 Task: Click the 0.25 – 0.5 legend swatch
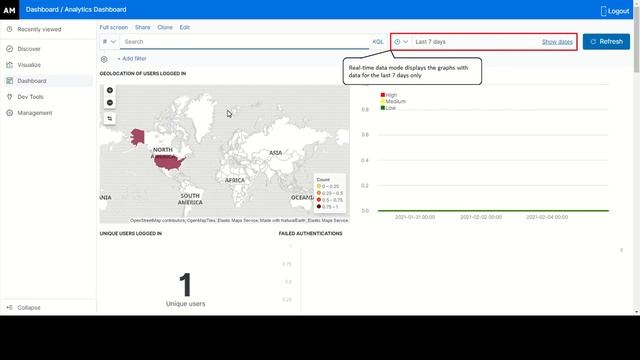pos(319,193)
